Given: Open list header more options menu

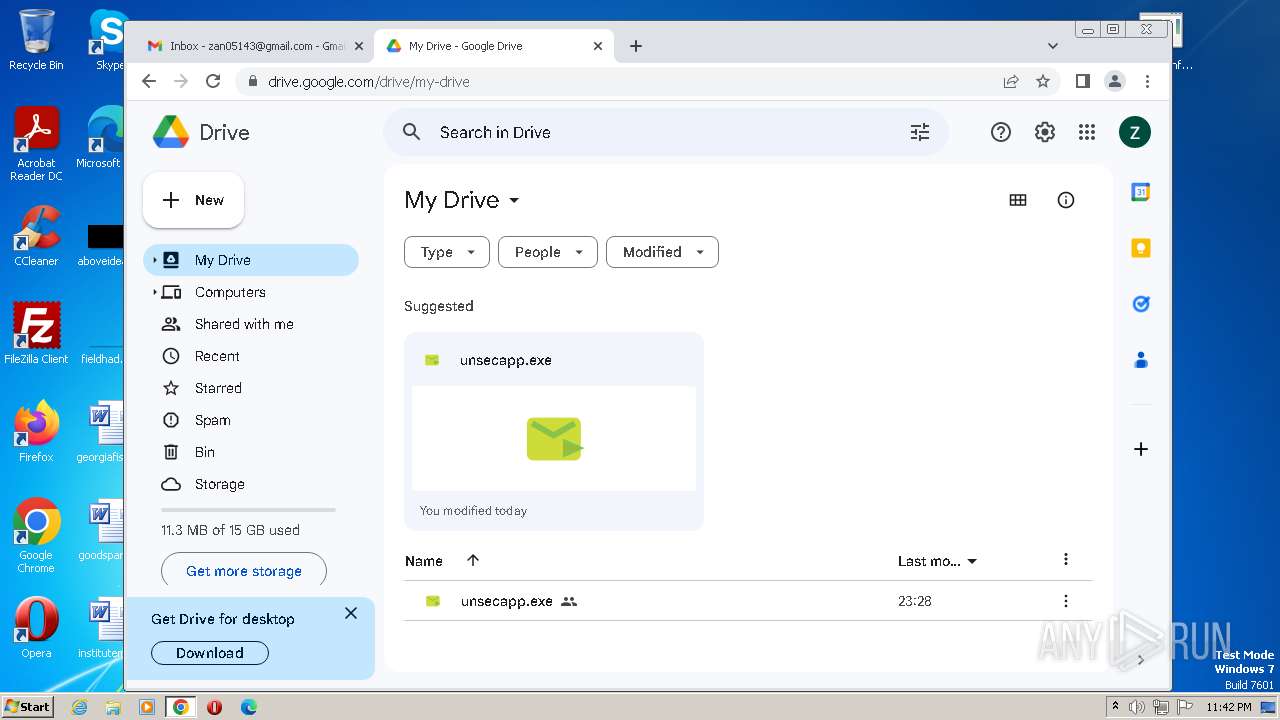Looking at the screenshot, I should pos(1066,559).
